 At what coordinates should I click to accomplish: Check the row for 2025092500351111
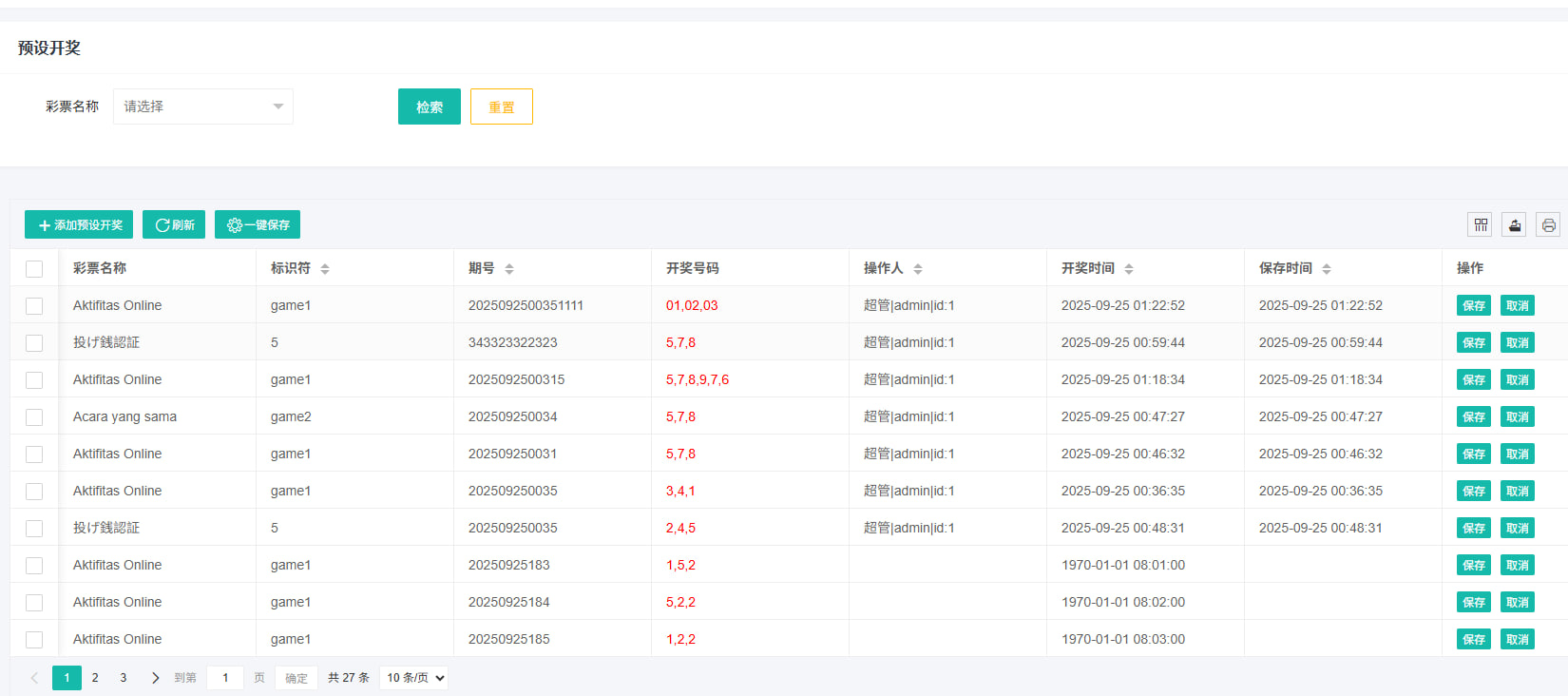[x=34, y=306]
